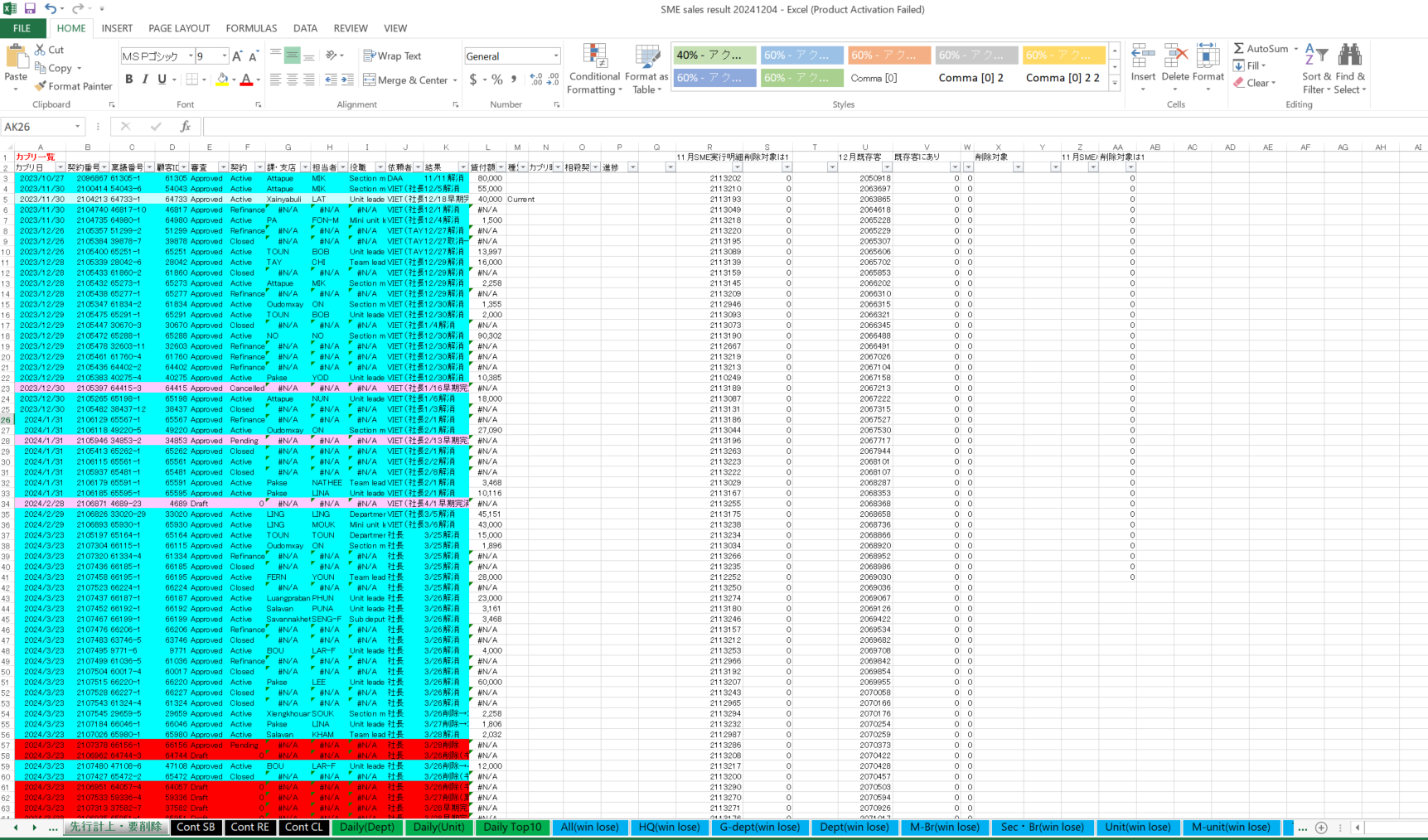
Task: Click Format as Table icon
Action: (x=646, y=69)
